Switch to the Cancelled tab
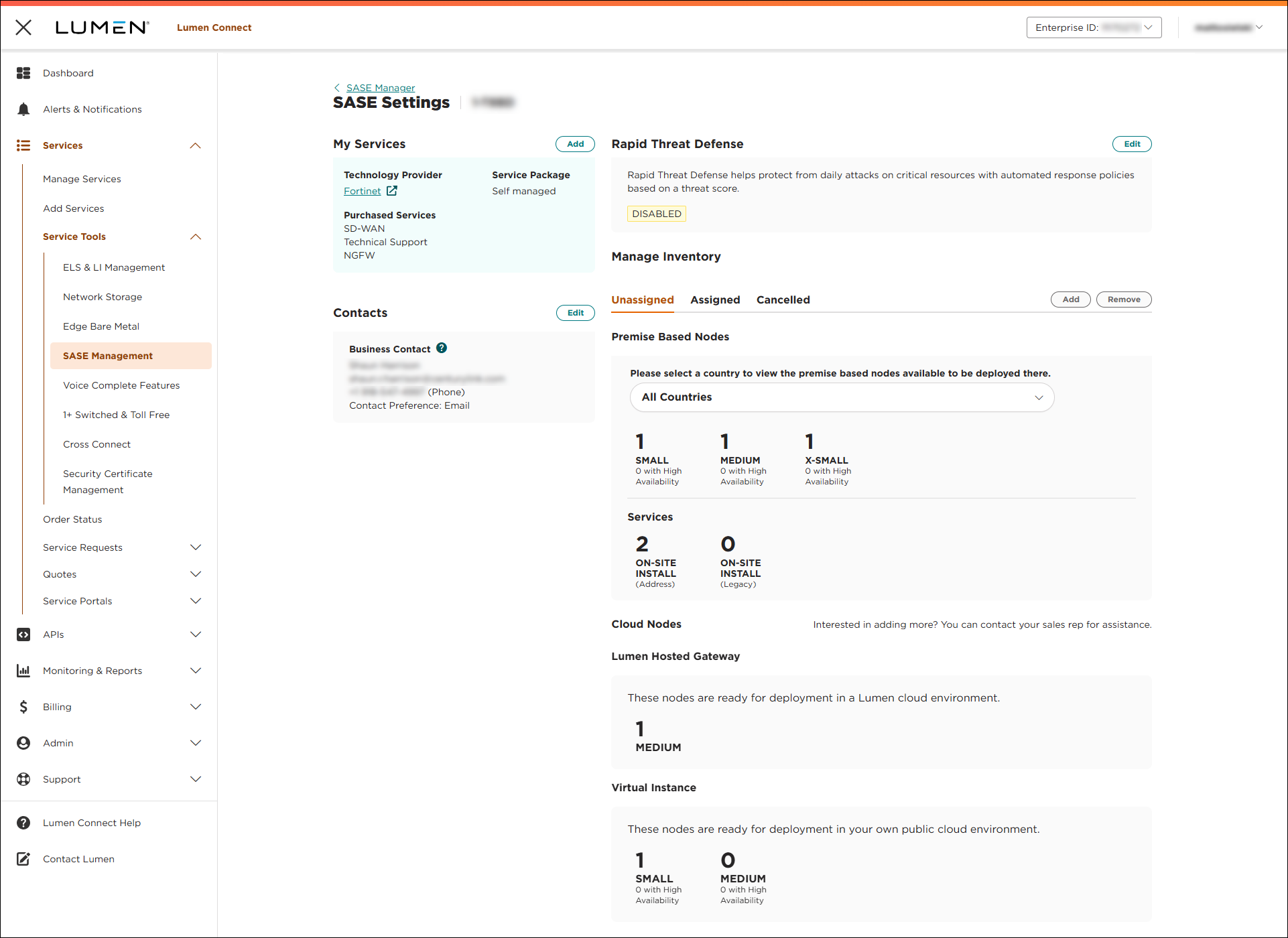Image resolution: width=1288 pixels, height=938 pixels. pos(783,300)
